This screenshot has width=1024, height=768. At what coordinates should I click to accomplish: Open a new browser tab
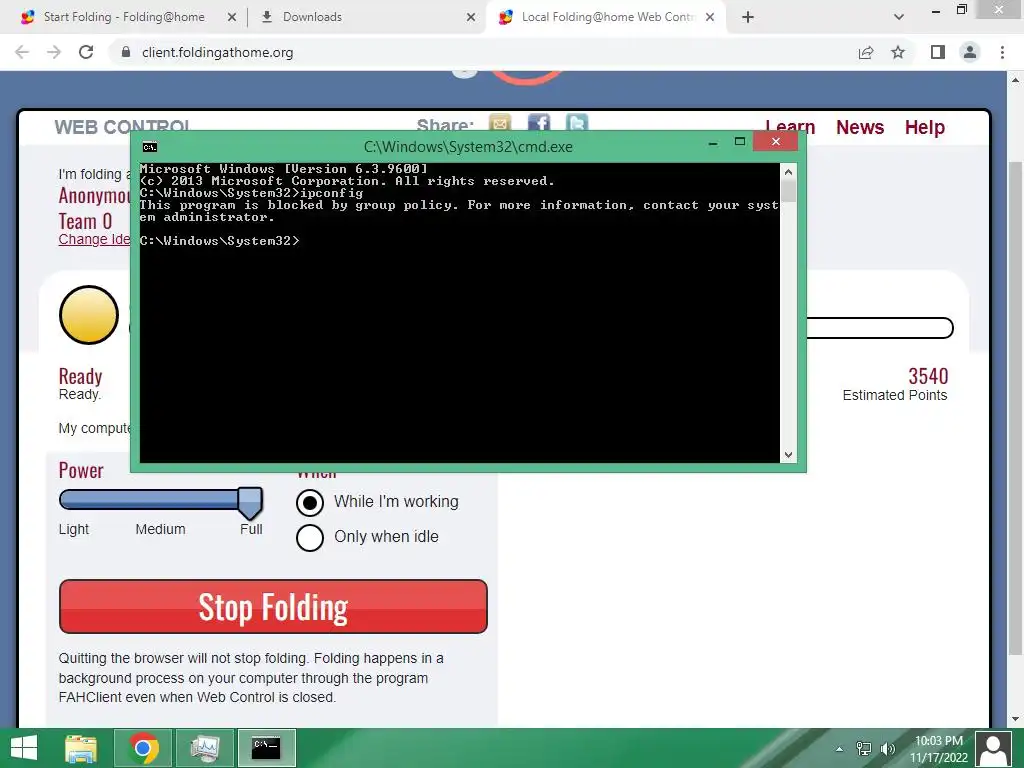point(748,17)
